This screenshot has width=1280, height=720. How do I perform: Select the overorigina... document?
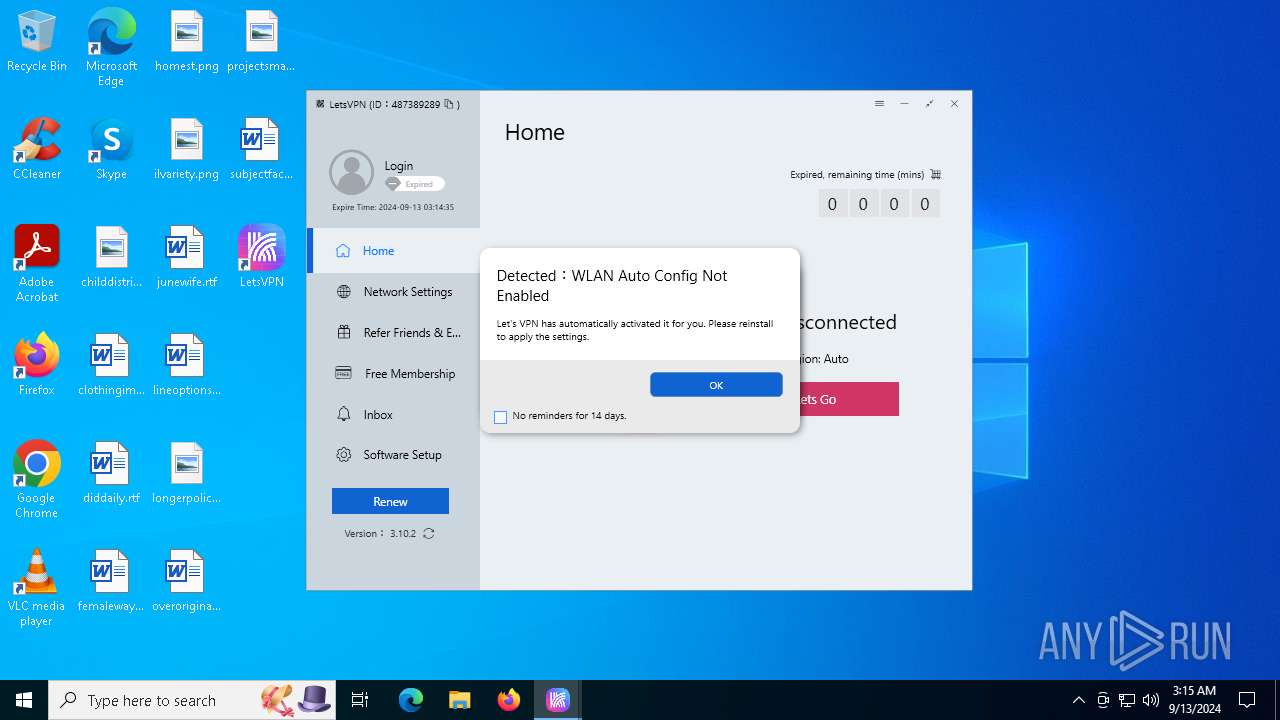(x=186, y=582)
